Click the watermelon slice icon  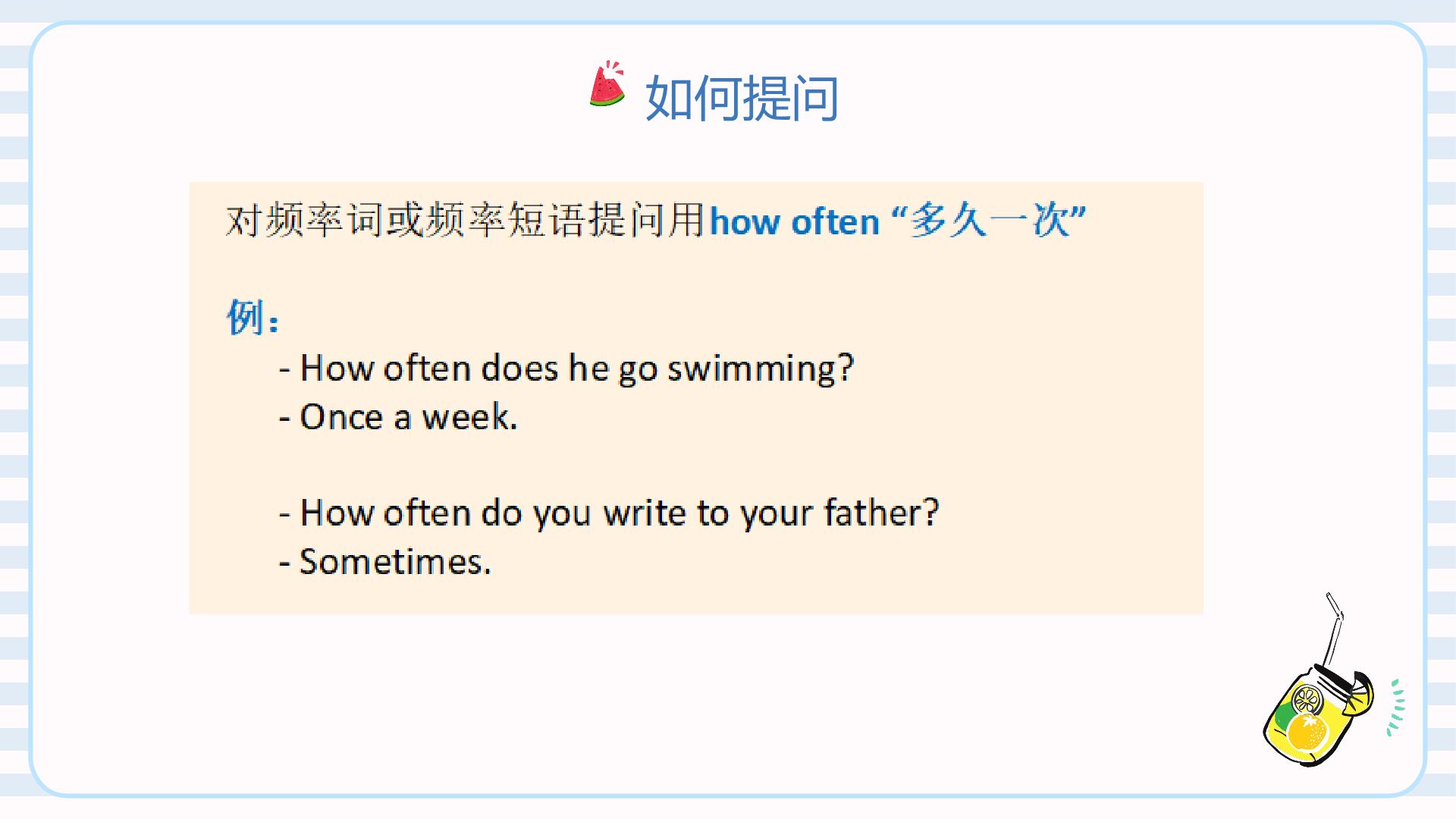click(607, 84)
